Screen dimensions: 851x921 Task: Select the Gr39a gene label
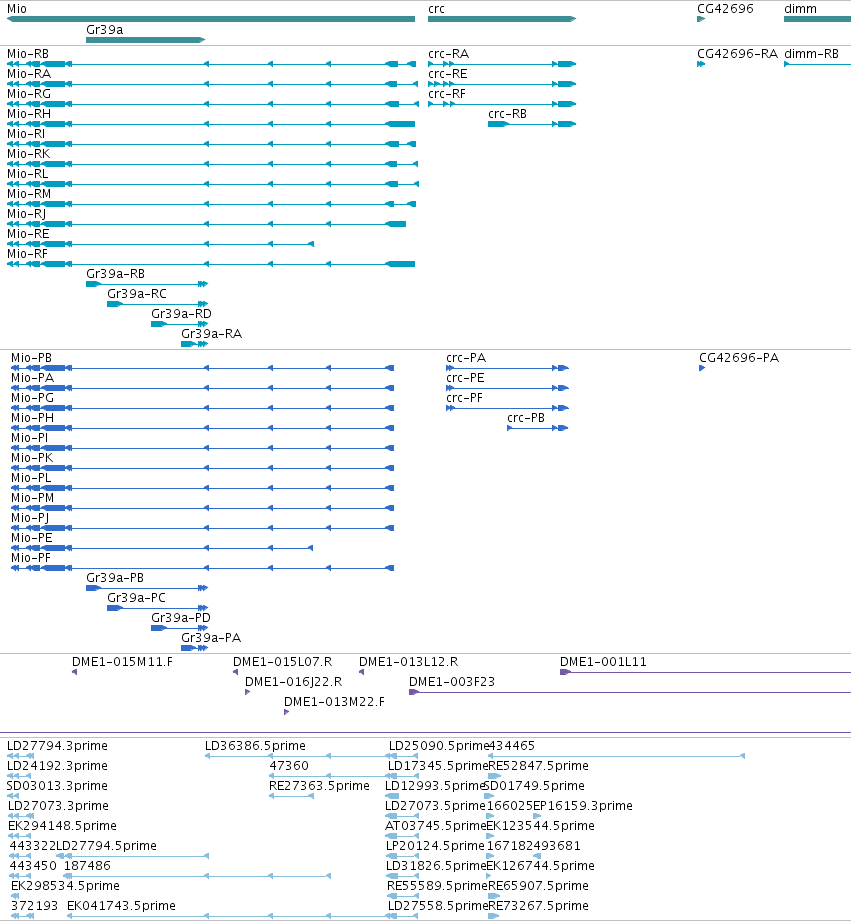[105, 30]
